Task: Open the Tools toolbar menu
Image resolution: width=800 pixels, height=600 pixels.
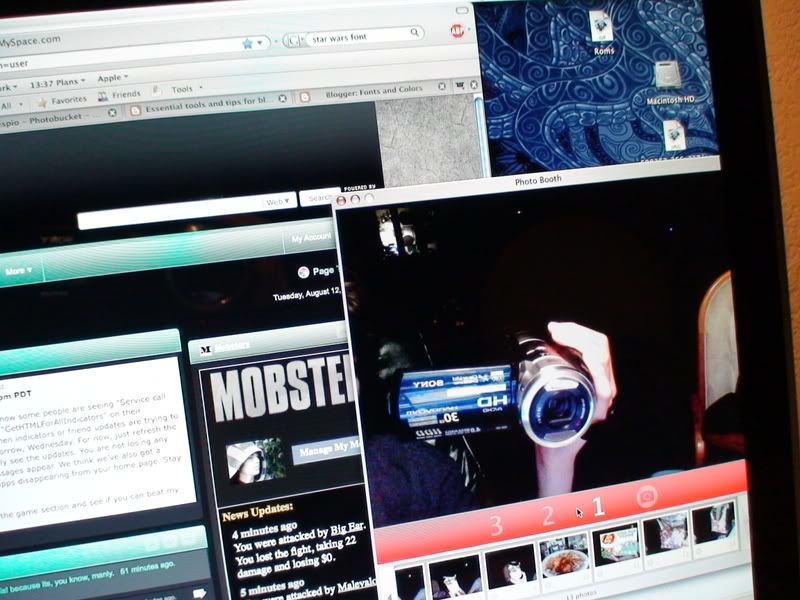Action: pos(185,89)
